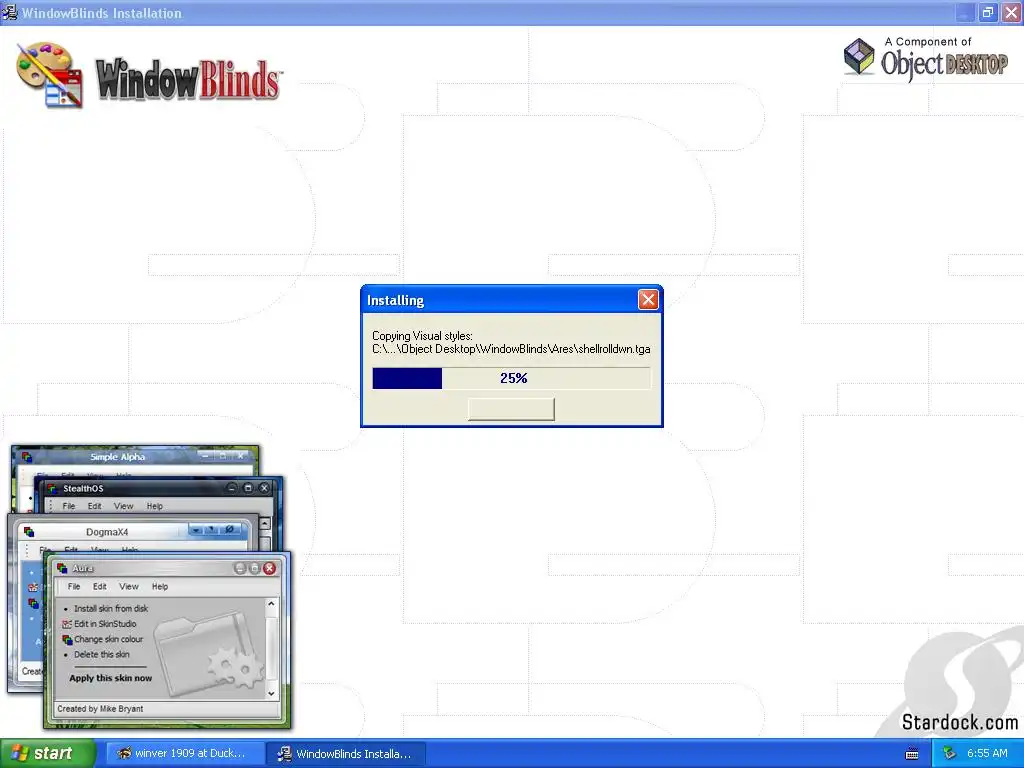Click the 'Copying Visual styles:' label
This screenshot has height=768, width=1024.
422,336
